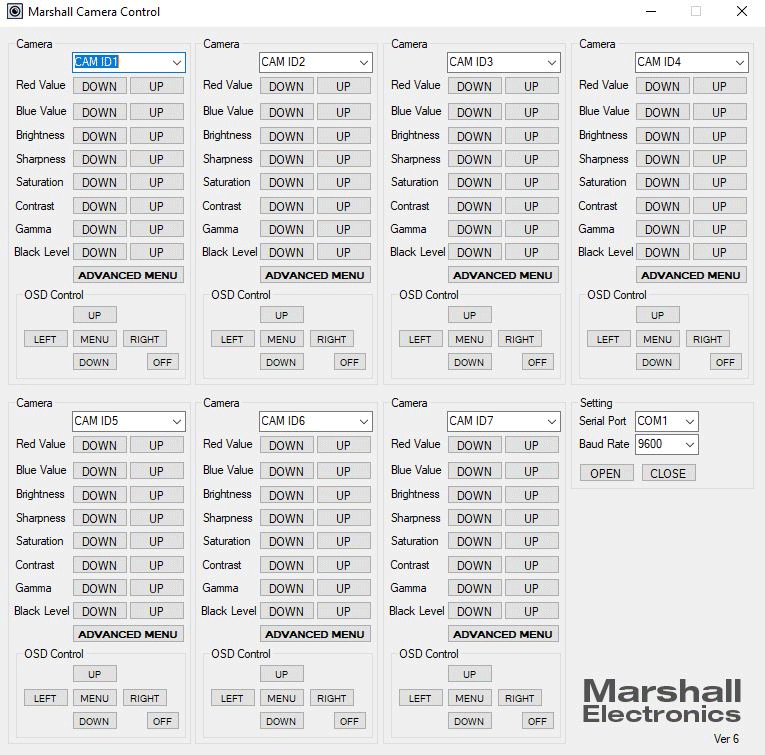Viewport: 765px width, 755px height.
Task: Increase Gamma UP for CAM ID5
Action: [x=157, y=588]
